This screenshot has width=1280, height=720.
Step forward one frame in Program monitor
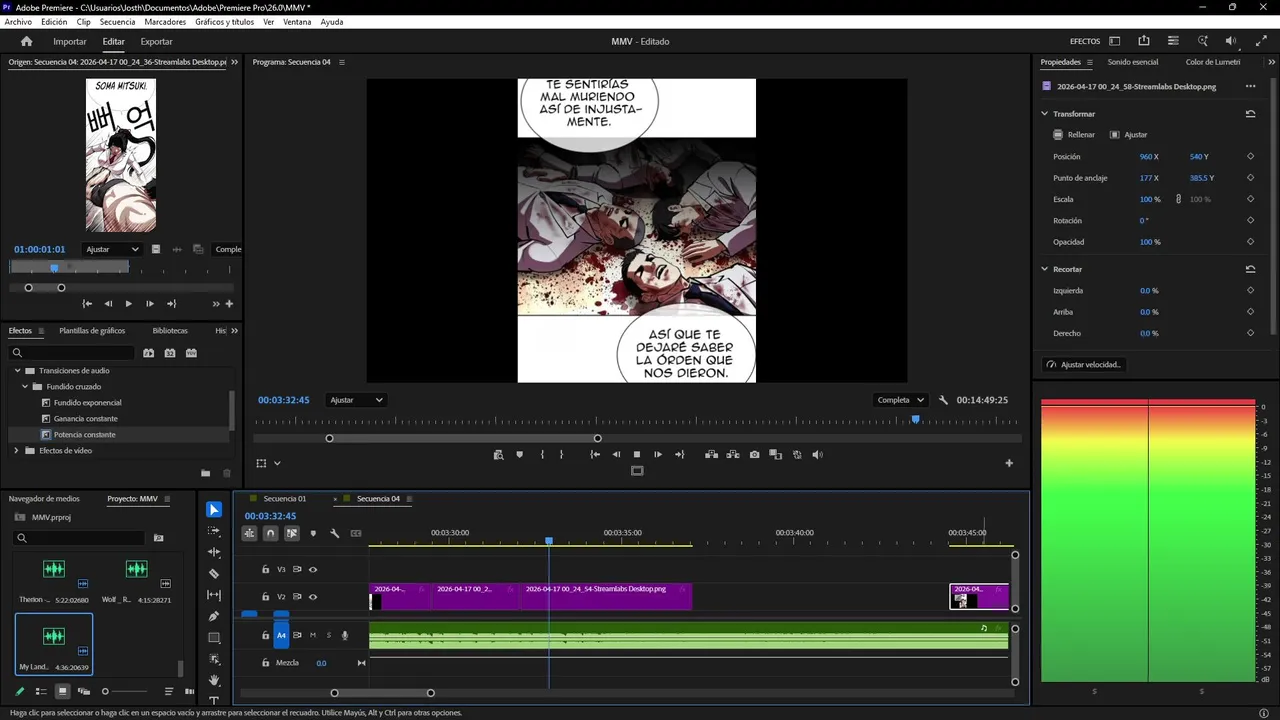pos(658,455)
